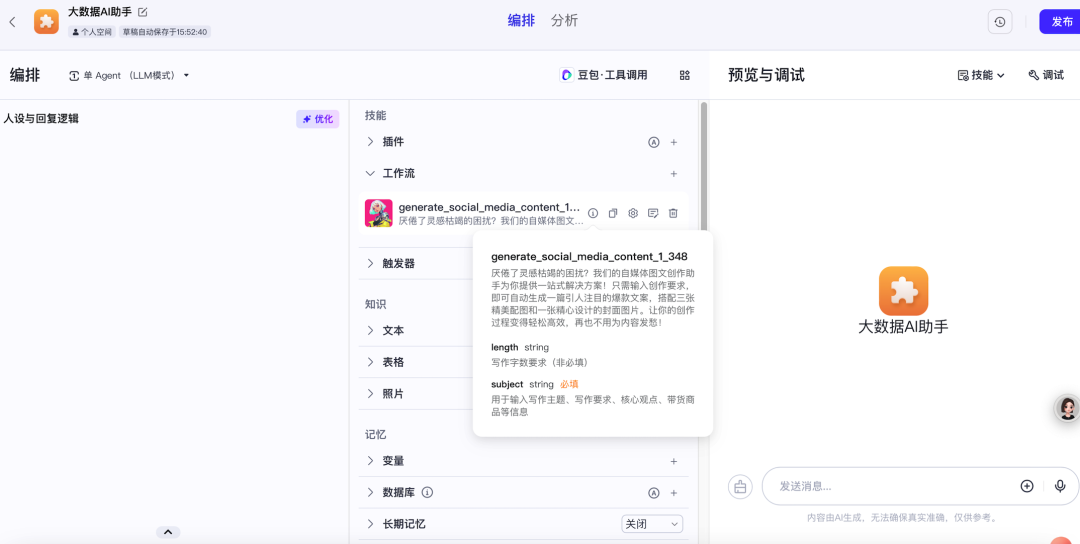Open the 技能 dropdown in preview panel
Image resolution: width=1080 pixels, height=544 pixels.
tap(981, 75)
